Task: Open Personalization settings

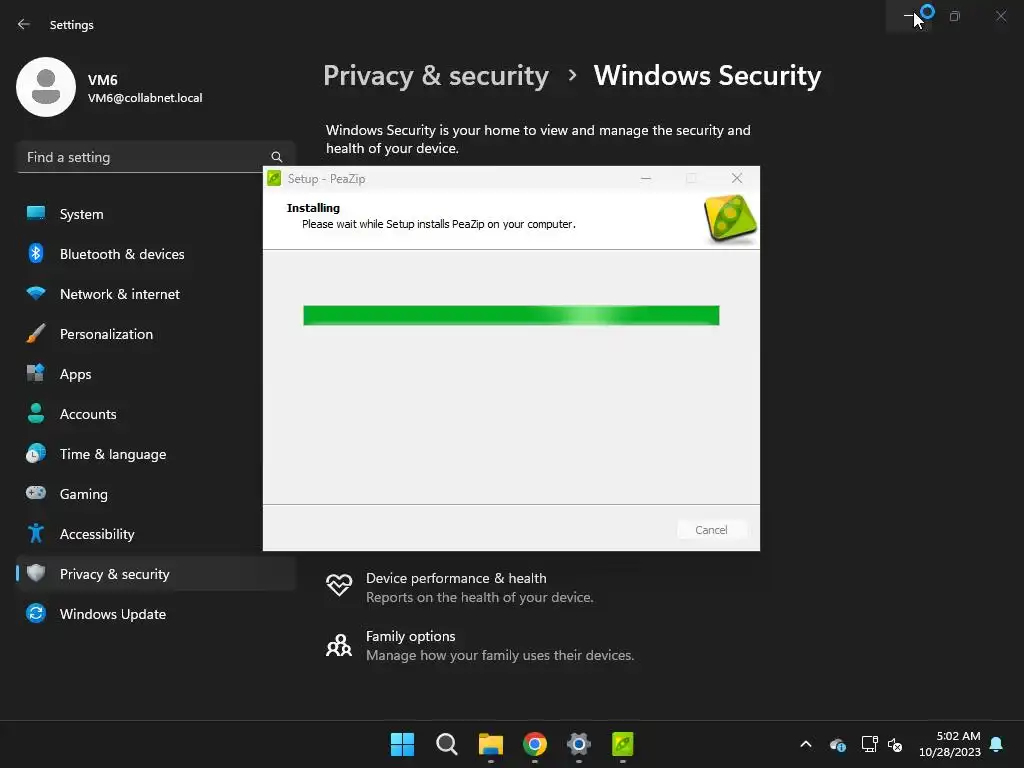Action: pos(156,334)
